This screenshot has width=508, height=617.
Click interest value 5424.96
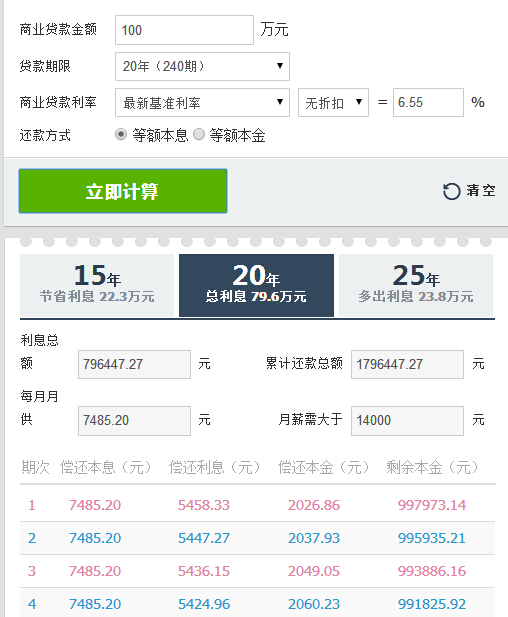click(204, 604)
